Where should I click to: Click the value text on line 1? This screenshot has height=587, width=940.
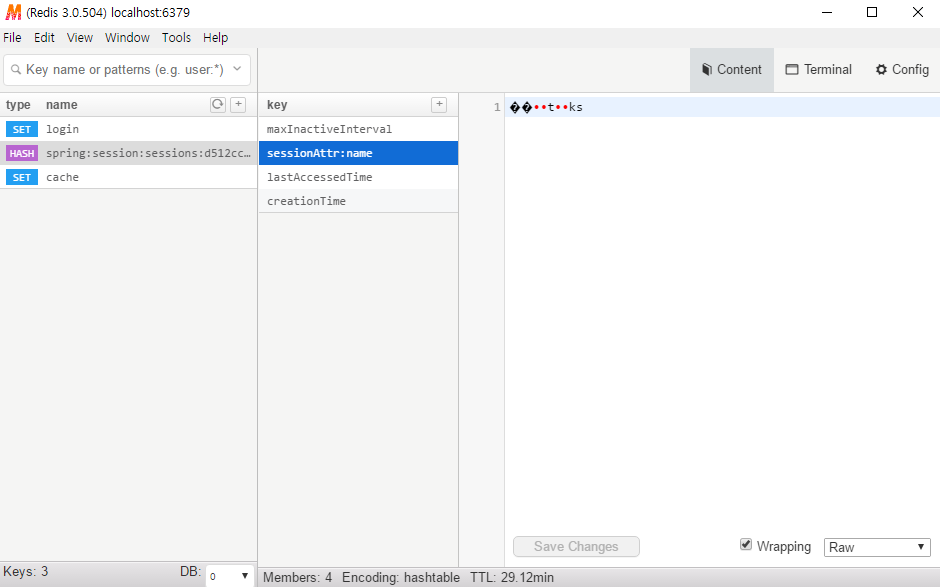point(546,107)
